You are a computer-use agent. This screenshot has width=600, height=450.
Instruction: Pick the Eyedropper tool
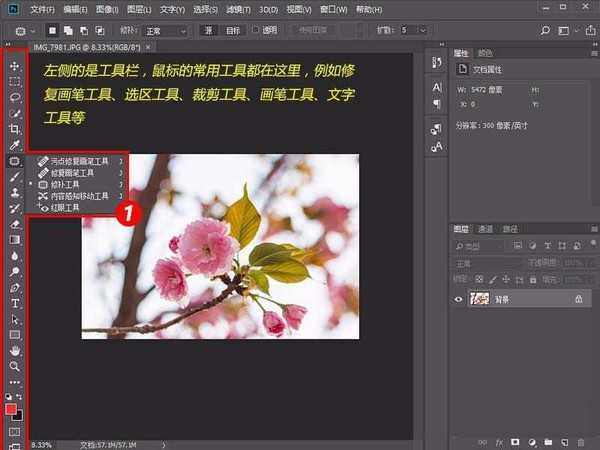(14, 145)
